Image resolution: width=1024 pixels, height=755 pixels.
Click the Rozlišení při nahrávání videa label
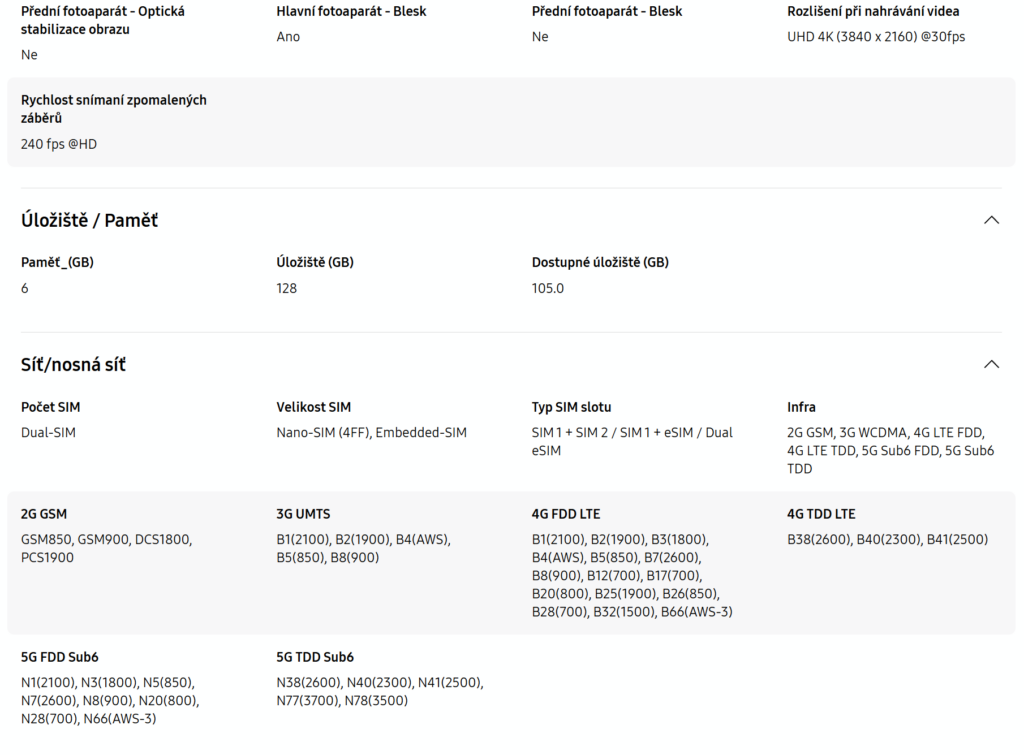tap(873, 12)
